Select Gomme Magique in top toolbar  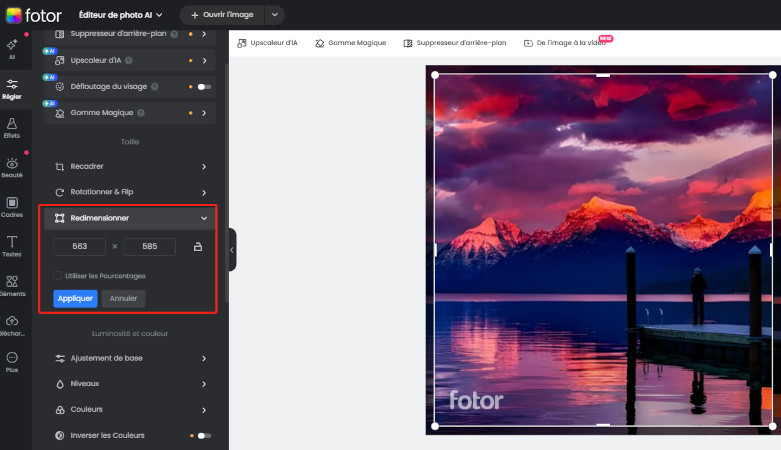point(351,43)
